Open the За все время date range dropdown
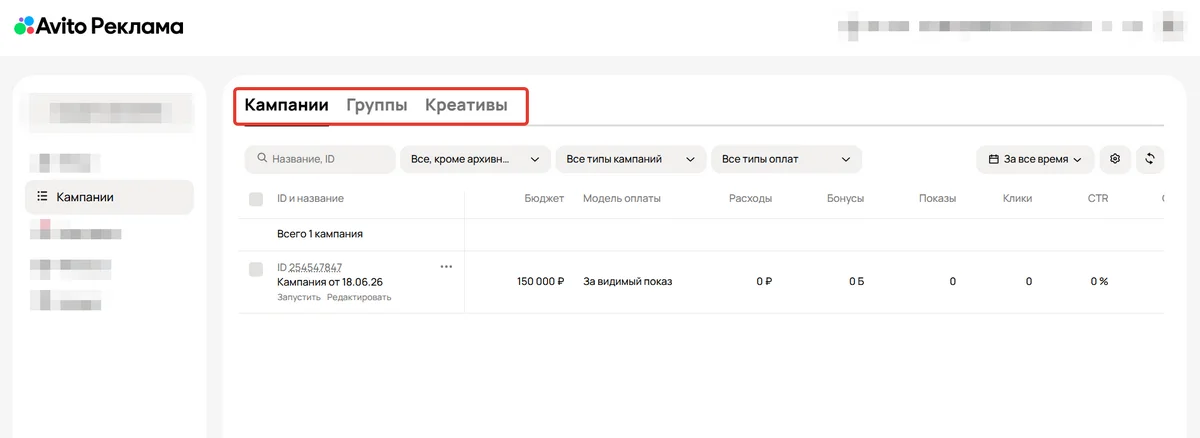The width and height of the screenshot is (1200, 438). (x=1035, y=159)
